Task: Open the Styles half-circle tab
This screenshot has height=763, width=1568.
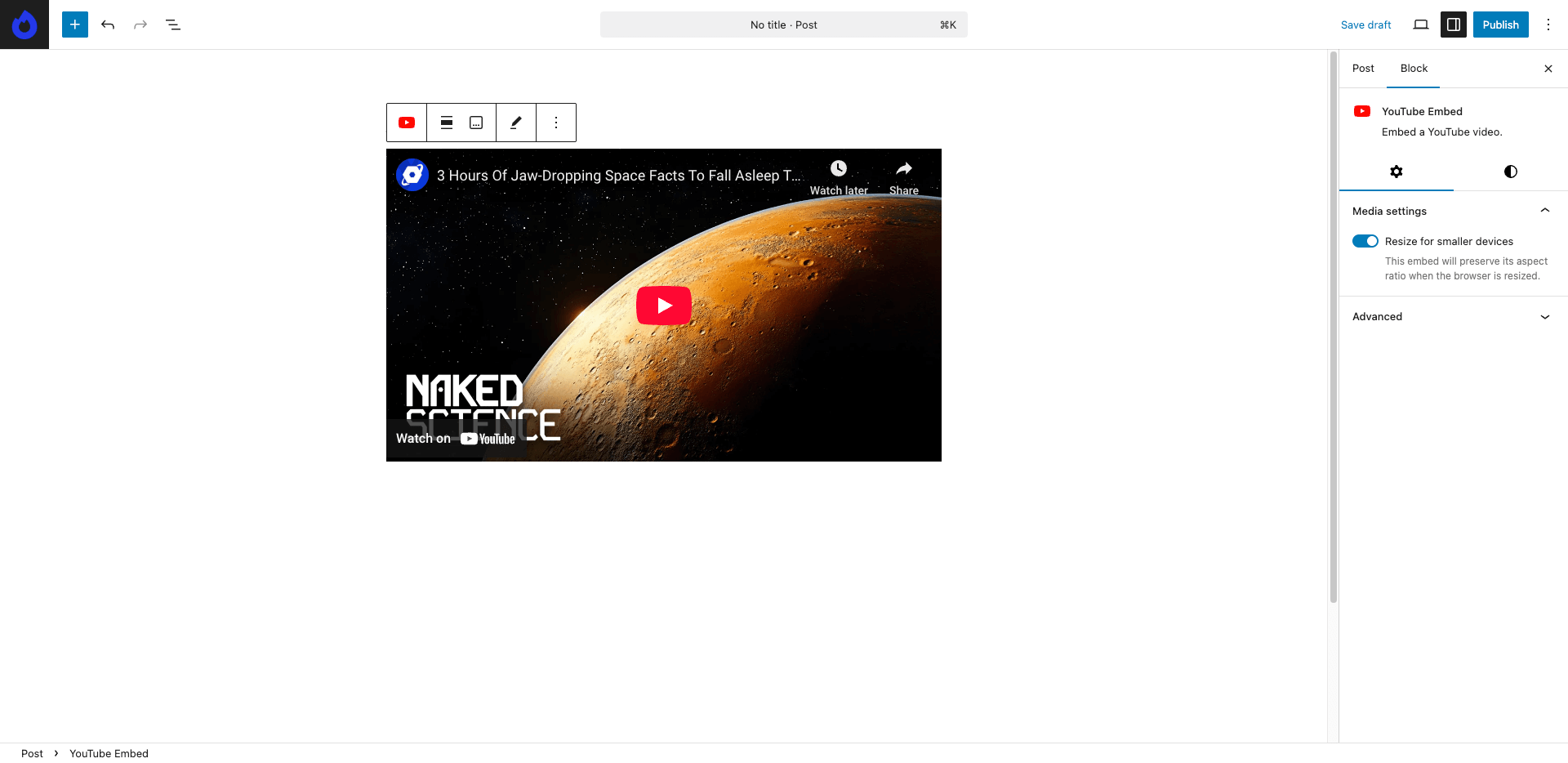Action: [1511, 172]
